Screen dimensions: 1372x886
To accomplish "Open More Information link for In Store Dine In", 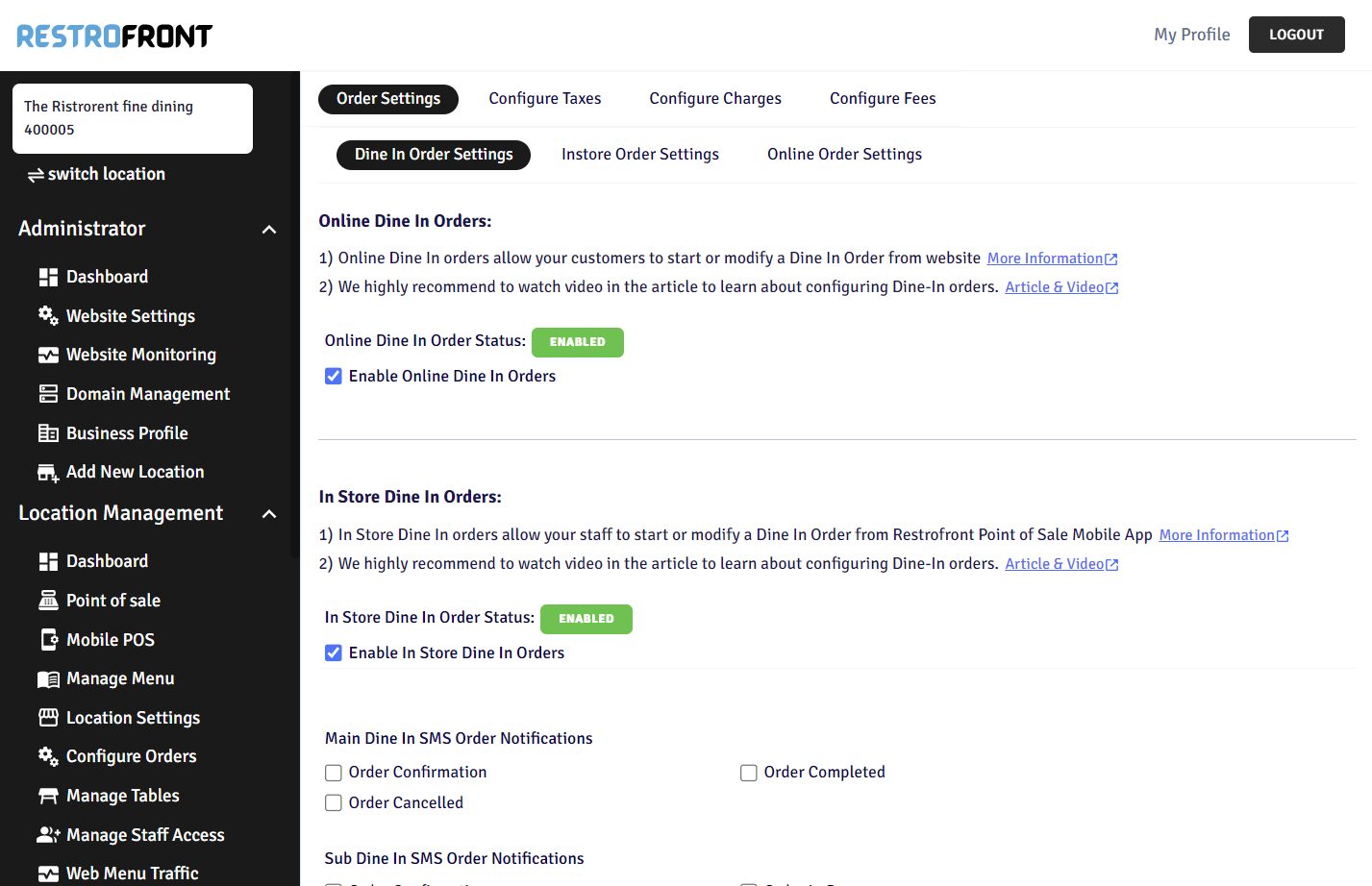I will click(1217, 535).
